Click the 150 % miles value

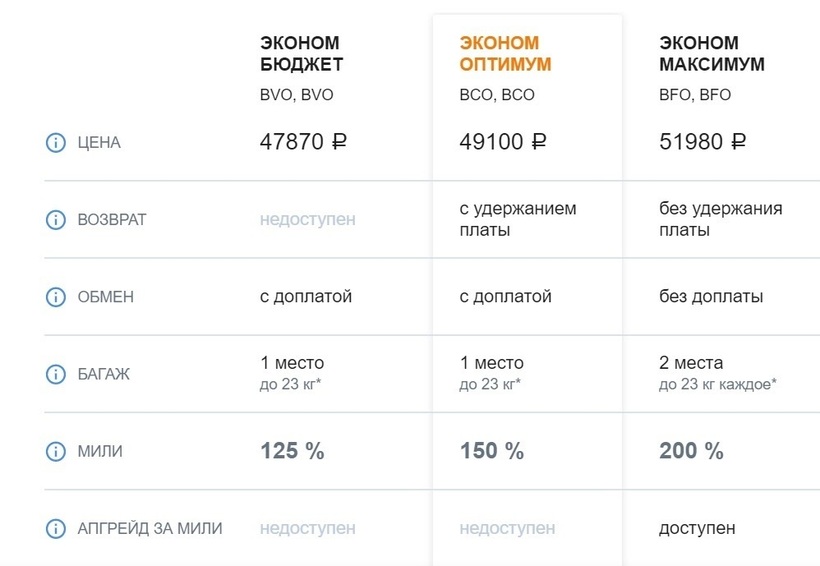[x=492, y=451]
